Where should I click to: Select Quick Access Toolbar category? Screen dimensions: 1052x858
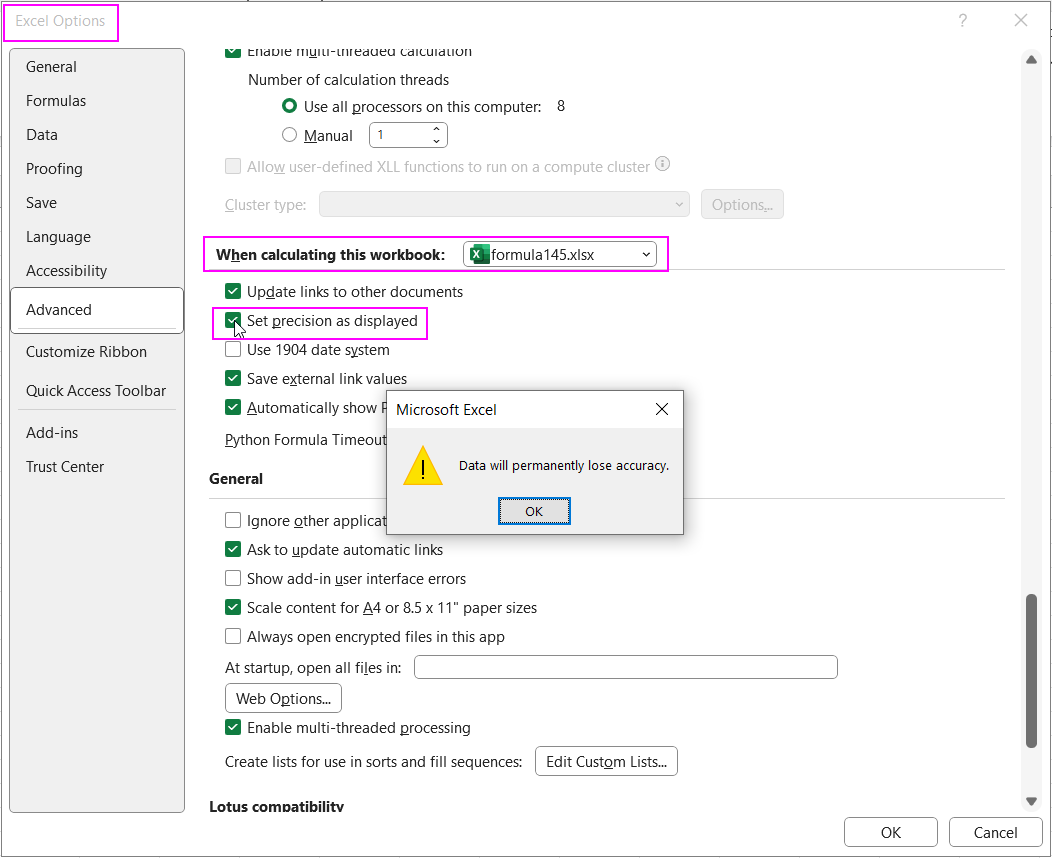pyautogui.click(x=96, y=391)
